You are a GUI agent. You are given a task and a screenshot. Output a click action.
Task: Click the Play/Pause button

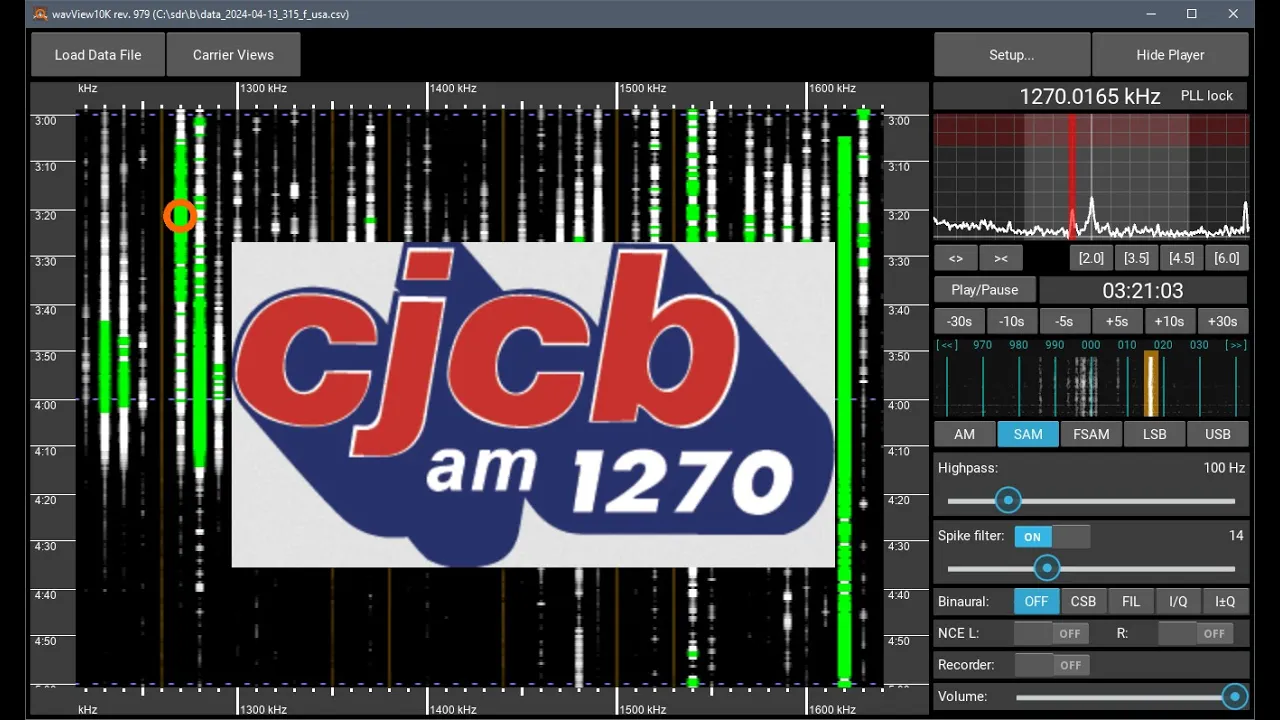(985, 290)
